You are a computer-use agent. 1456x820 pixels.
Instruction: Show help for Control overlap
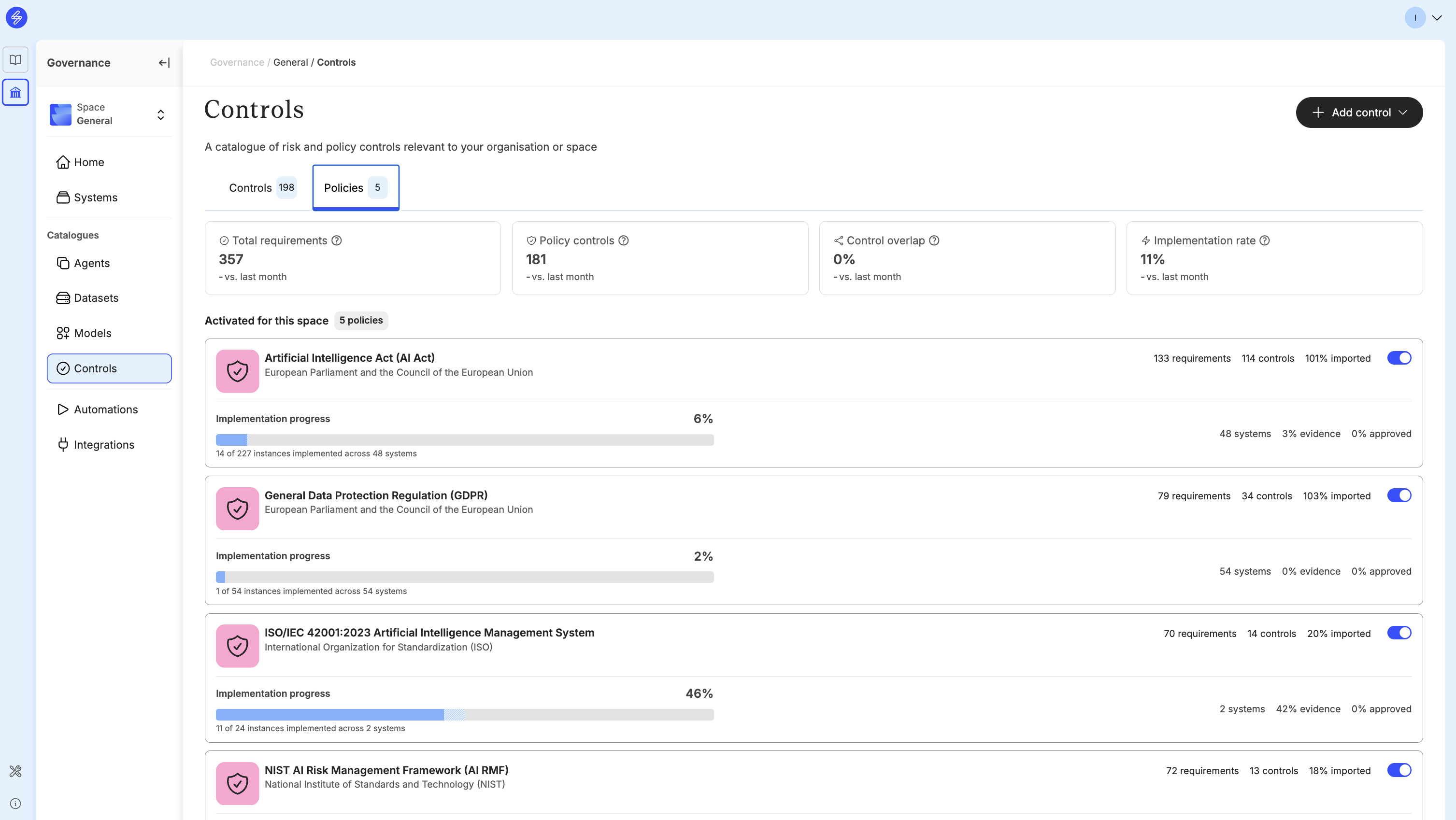pos(934,241)
